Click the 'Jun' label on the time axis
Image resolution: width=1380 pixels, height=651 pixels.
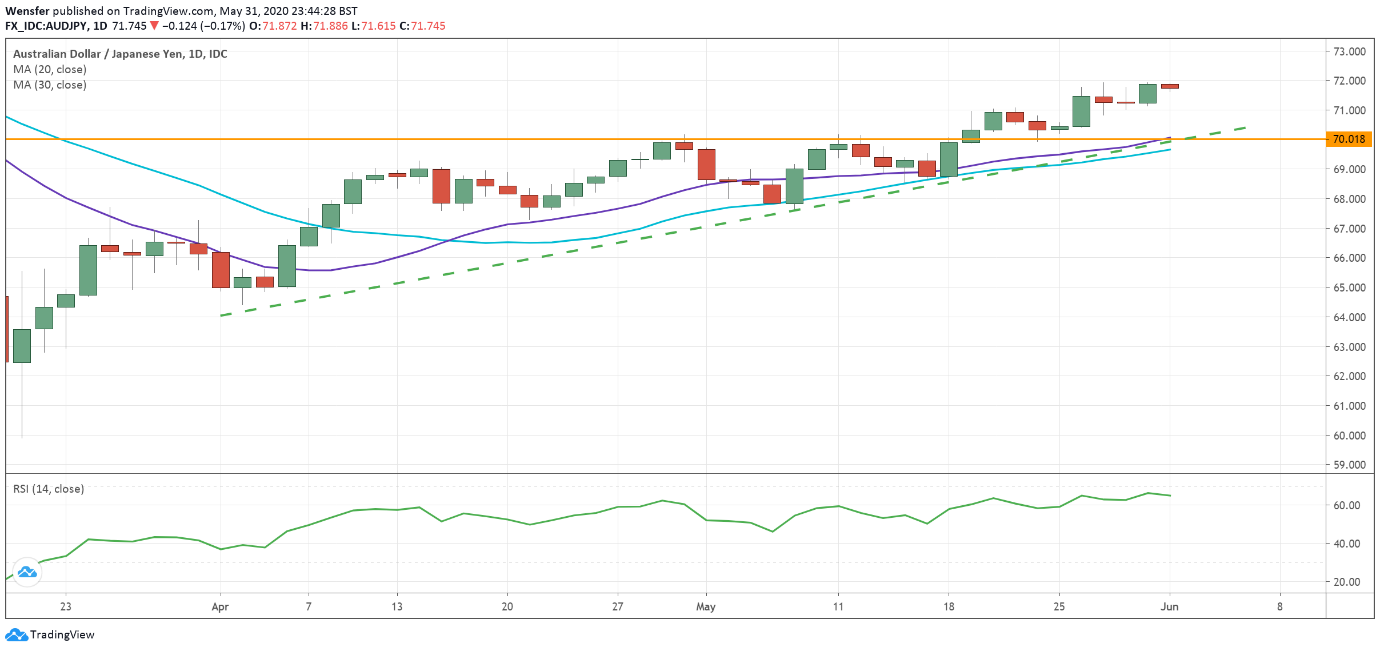(x=1169, y=606)
